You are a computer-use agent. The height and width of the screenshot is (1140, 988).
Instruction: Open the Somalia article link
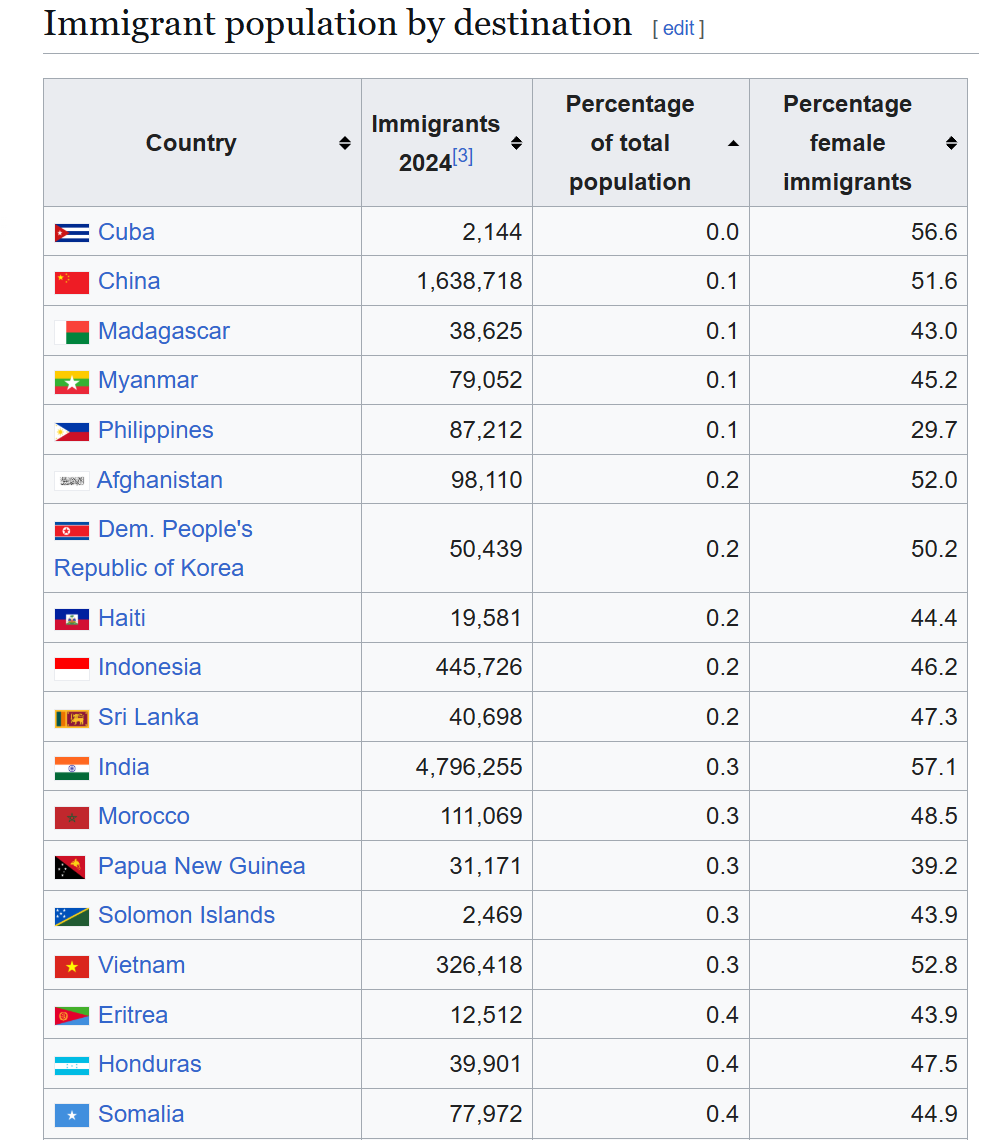pyautogui.click(x=141, y=1114)
